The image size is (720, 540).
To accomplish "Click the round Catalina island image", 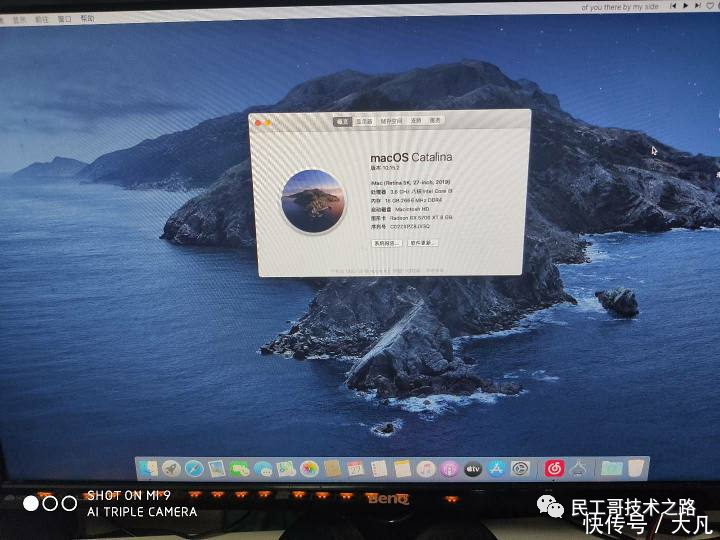I will click(x=313, y=202).
